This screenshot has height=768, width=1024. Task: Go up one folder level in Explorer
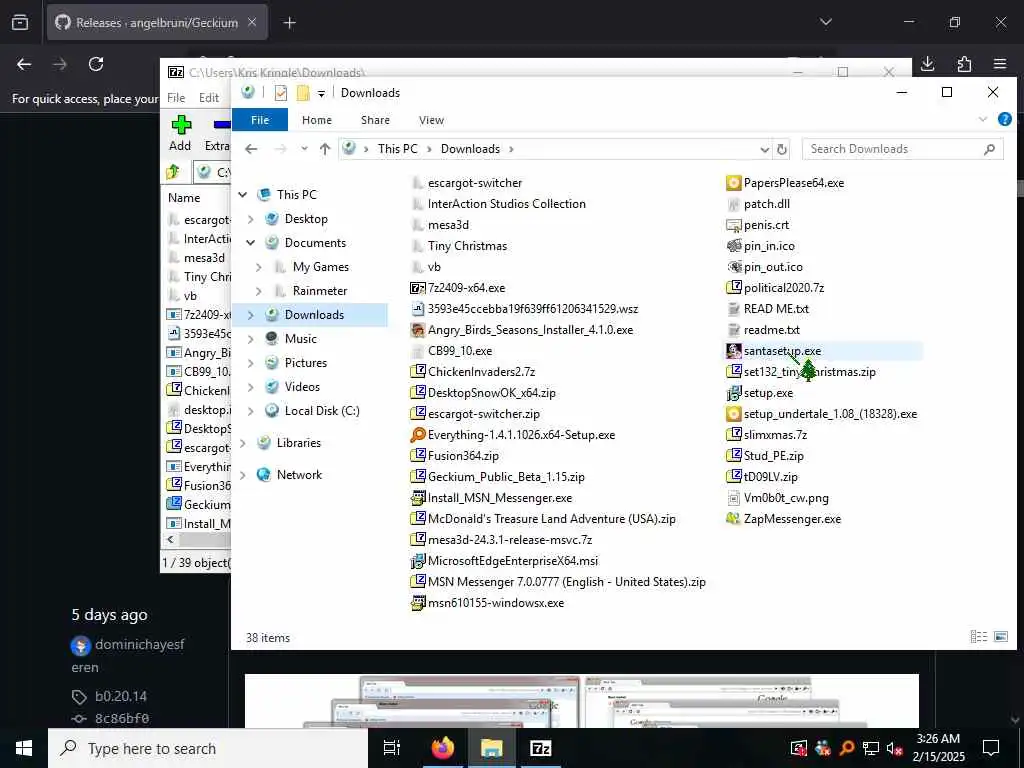tap(325, 149)
